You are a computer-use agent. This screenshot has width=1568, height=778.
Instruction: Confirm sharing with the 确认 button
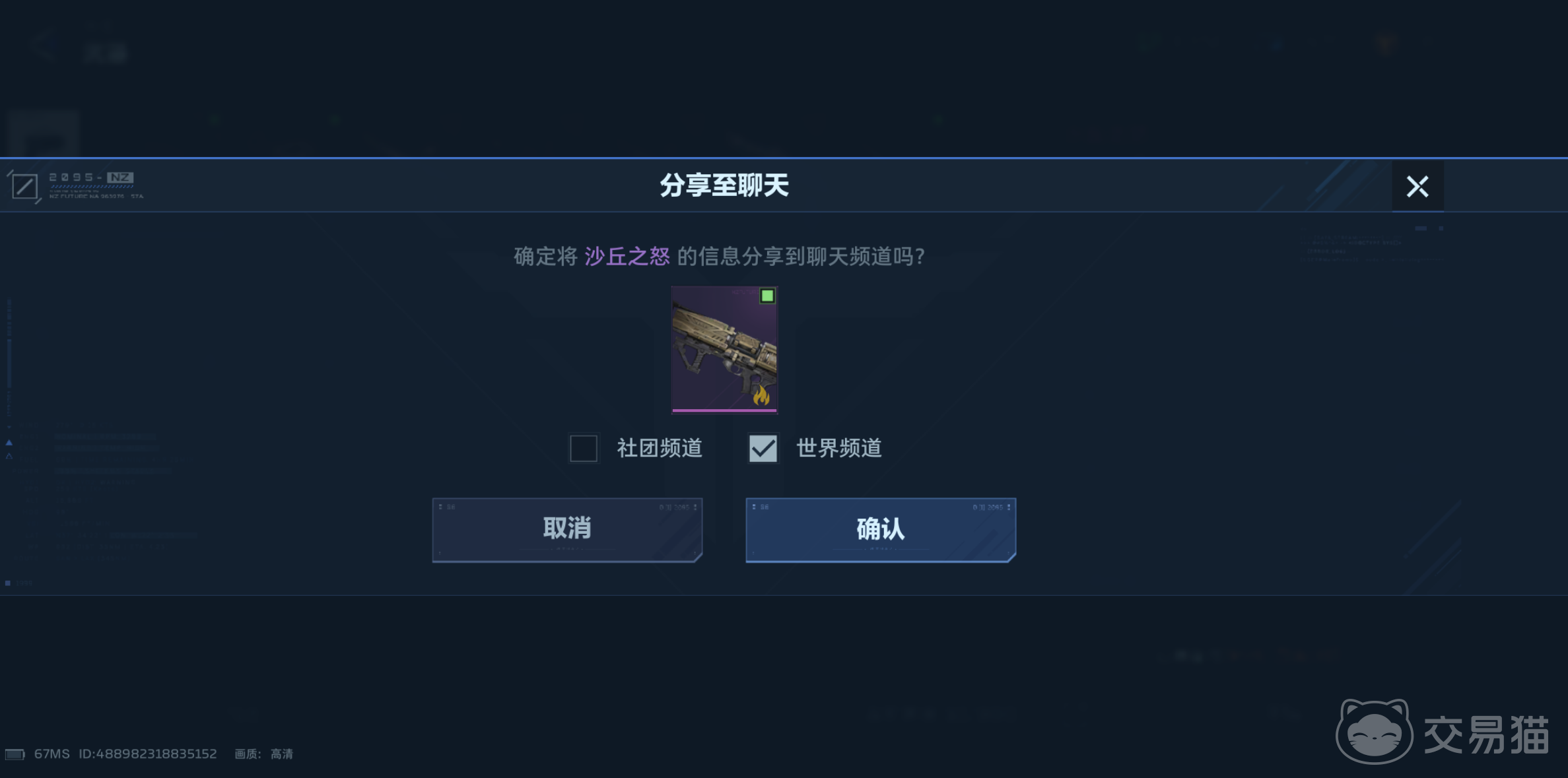(x=881, y=530)
